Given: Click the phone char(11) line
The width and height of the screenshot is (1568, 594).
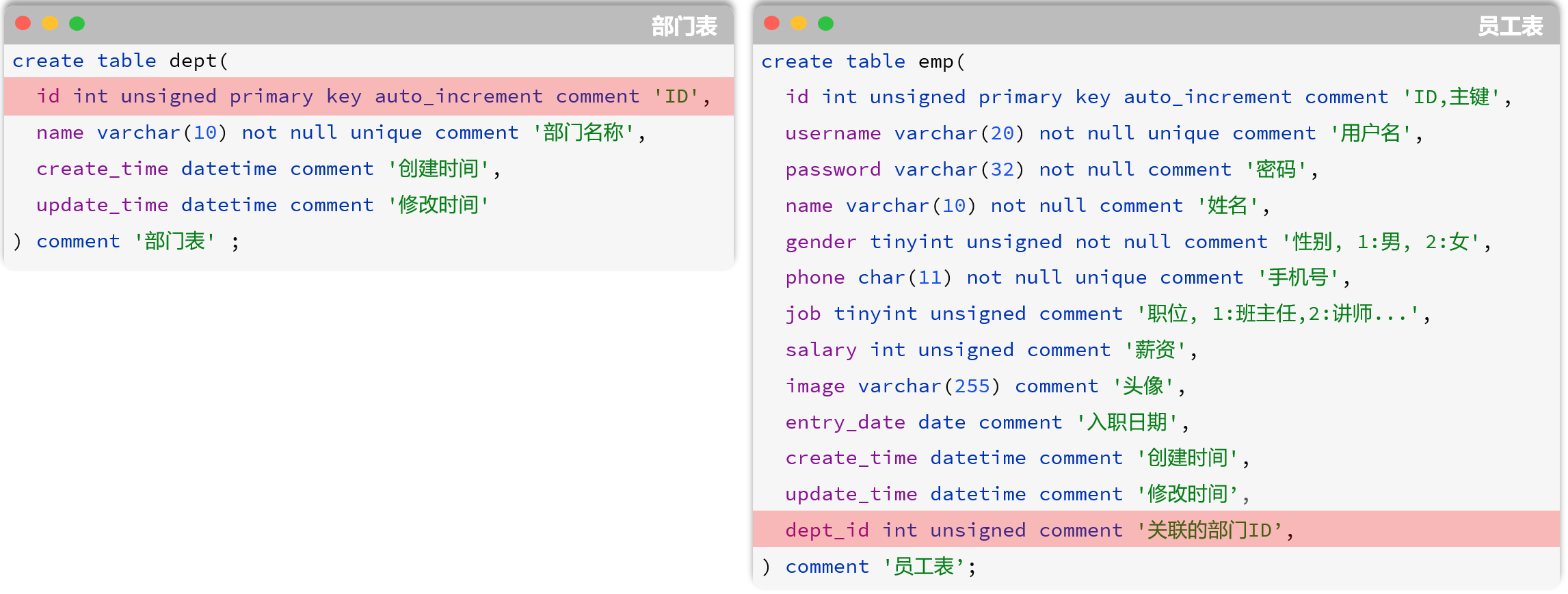Looking at the screenshot, I should pyautogui.click(x=1067, y=278).
